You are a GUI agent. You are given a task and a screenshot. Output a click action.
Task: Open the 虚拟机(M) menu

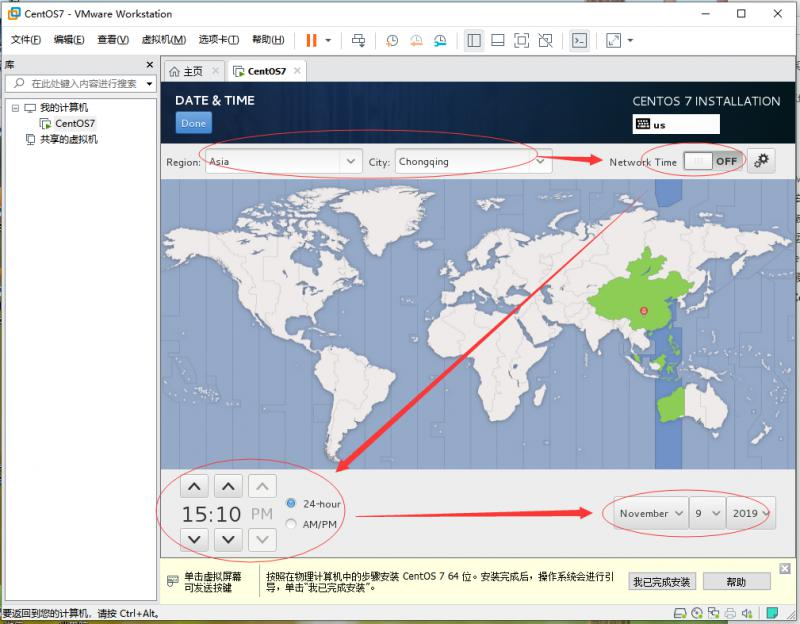point(163,39)
